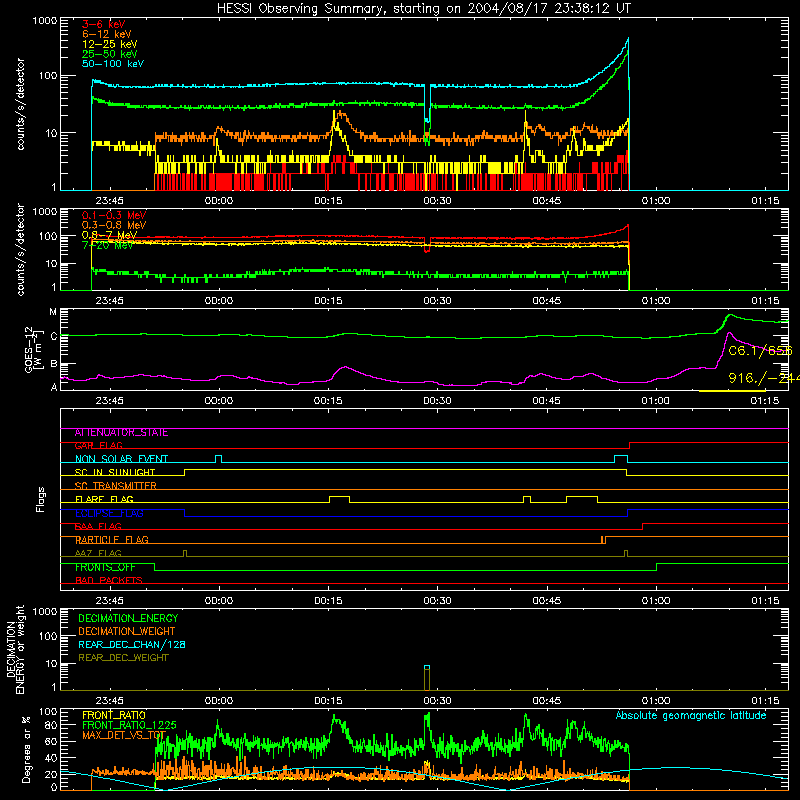Select the PARTICLE_FLAG label

pyautogui.click(x=112, y=540)
